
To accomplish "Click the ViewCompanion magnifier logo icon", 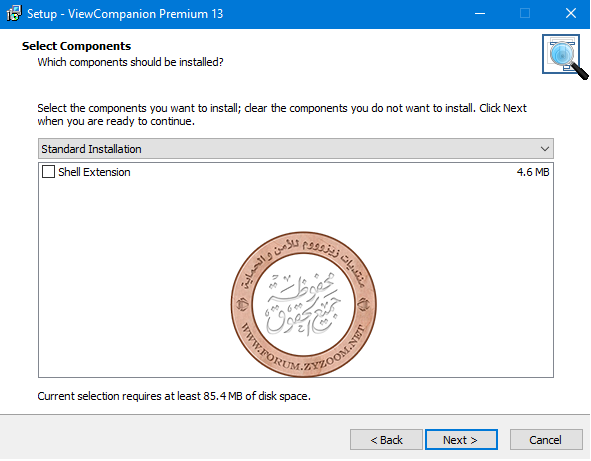I will [564, 57].
